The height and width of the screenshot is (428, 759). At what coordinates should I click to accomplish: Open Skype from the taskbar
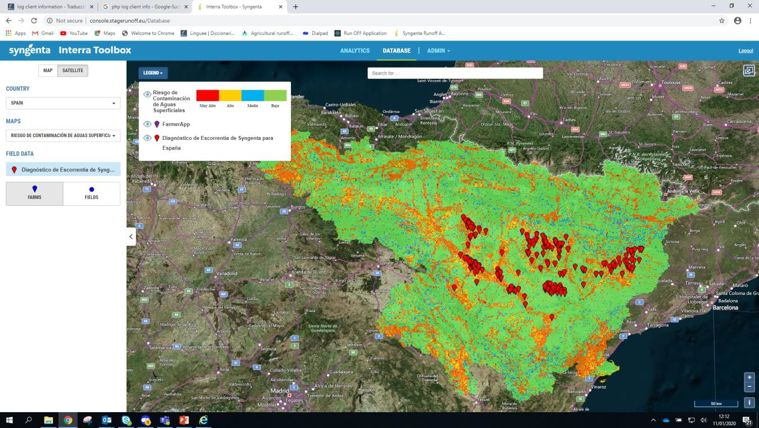click(126, 420)
